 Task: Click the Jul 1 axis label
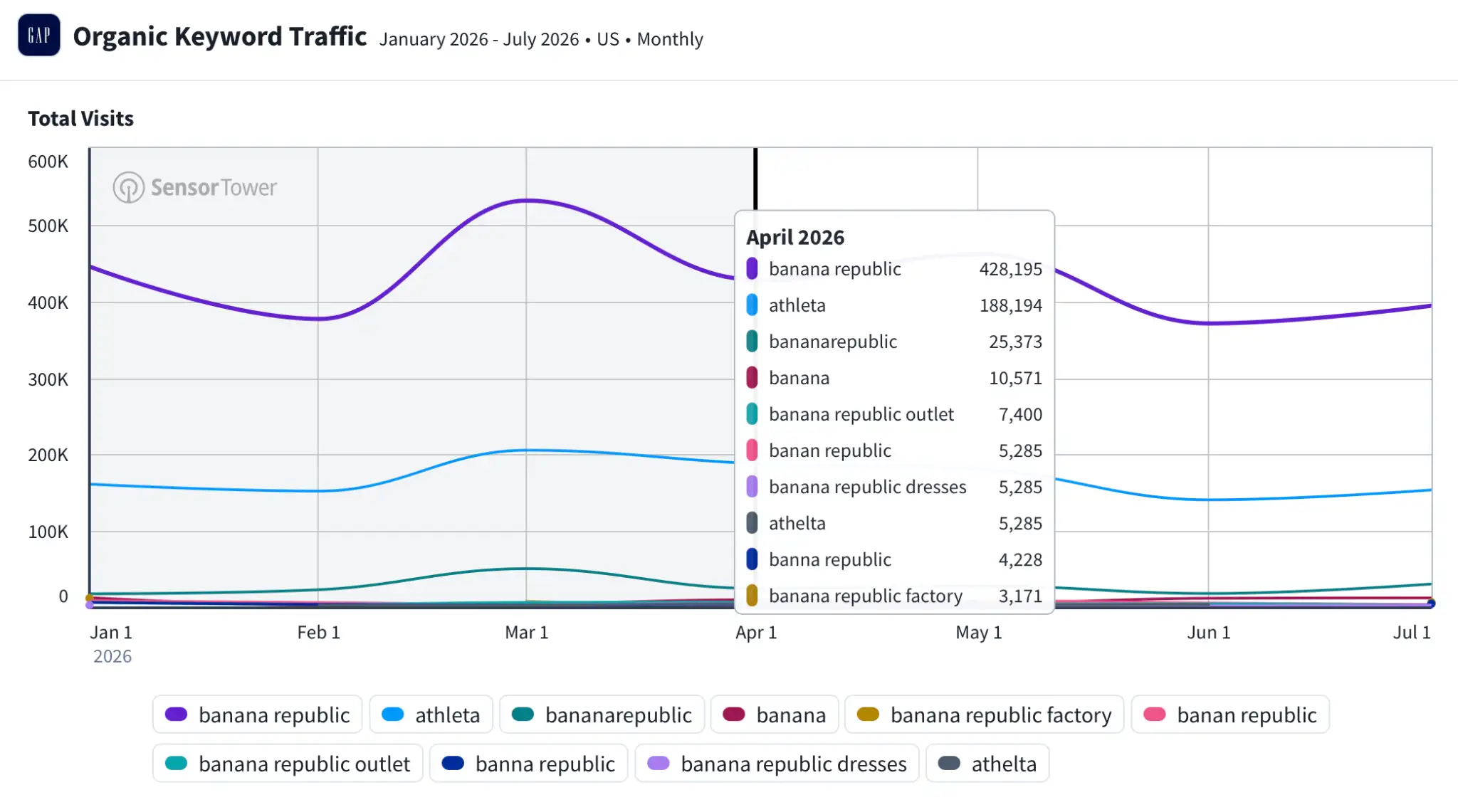[x=1412, y=632]
